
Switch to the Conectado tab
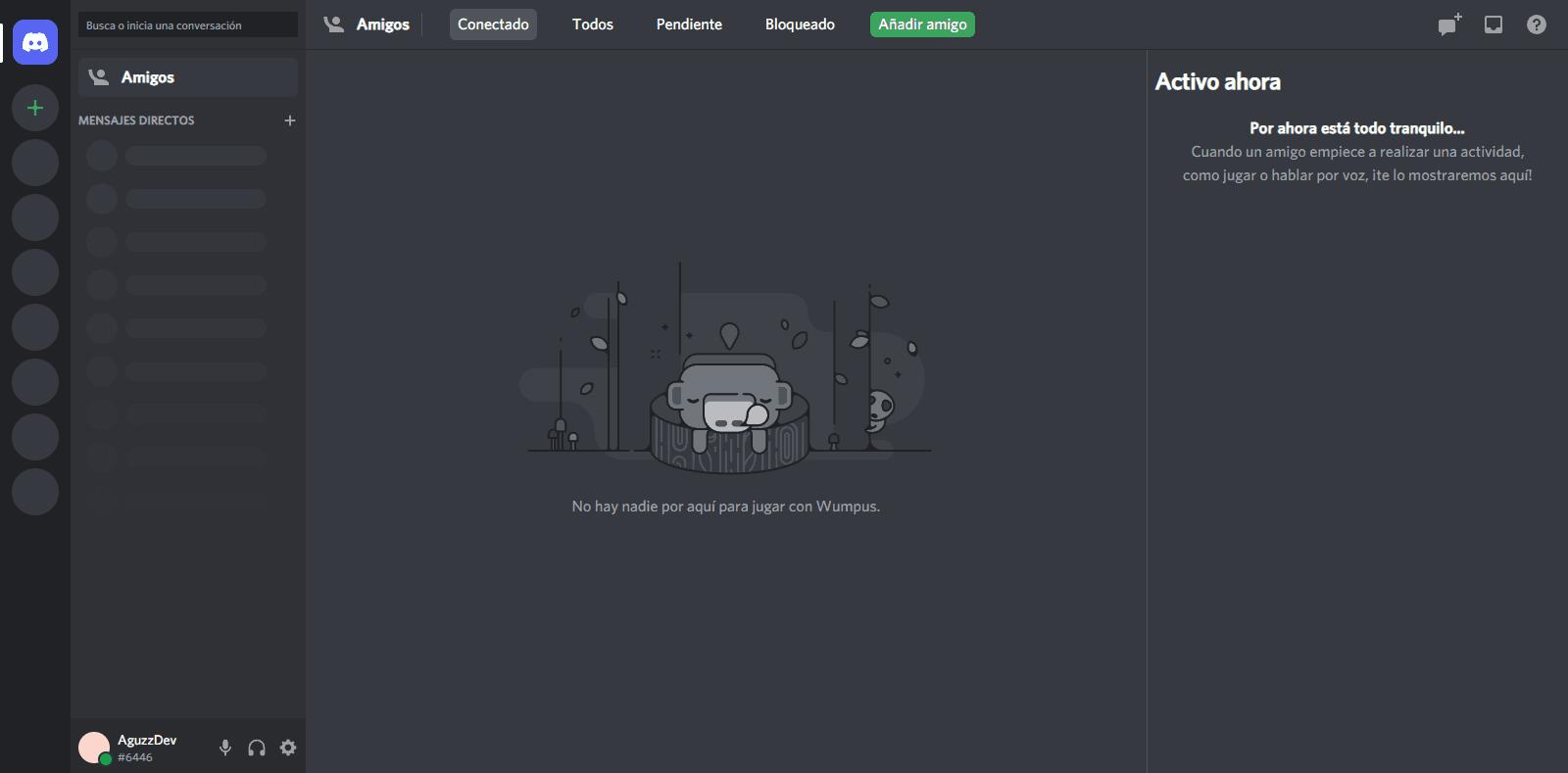click(x=493, y=24)
